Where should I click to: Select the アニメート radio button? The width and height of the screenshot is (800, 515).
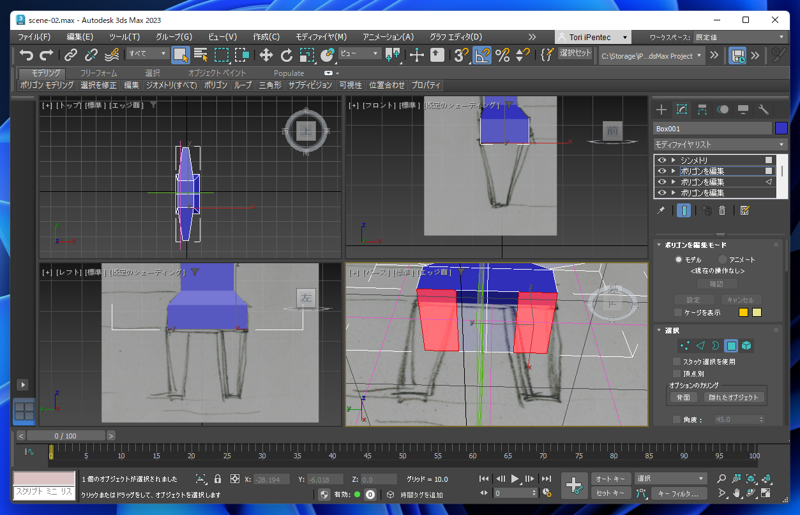(722, 259)
